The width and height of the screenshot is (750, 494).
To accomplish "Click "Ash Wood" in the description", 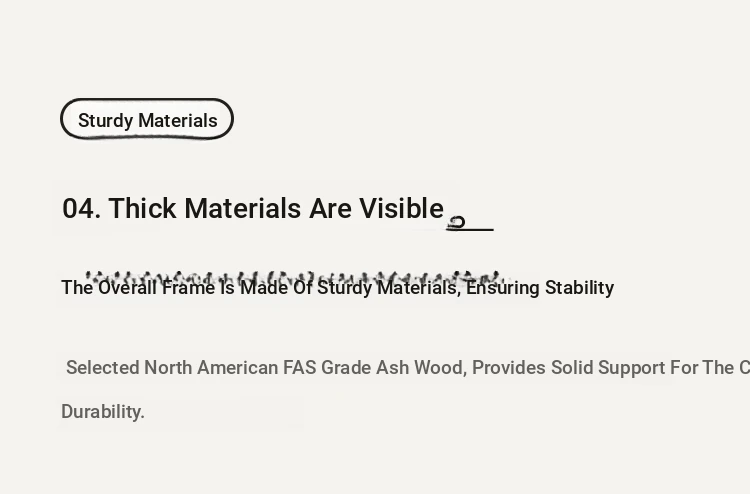I will (x=419, y=368).
